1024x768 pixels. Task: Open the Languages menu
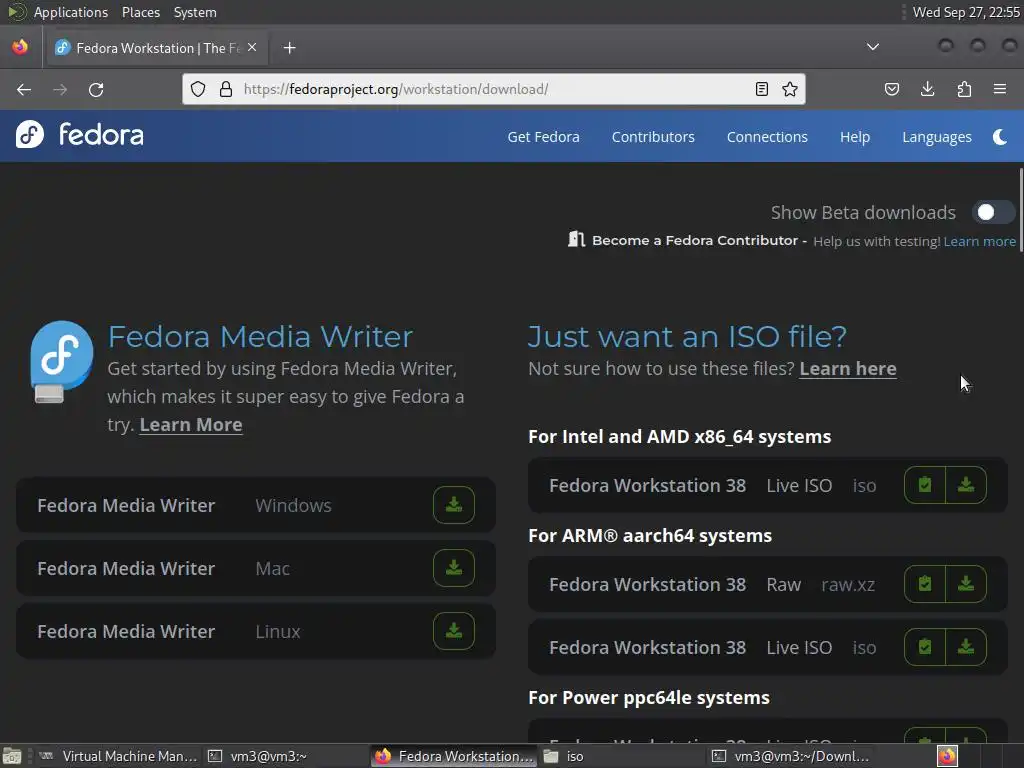click(x=936, y=137)
